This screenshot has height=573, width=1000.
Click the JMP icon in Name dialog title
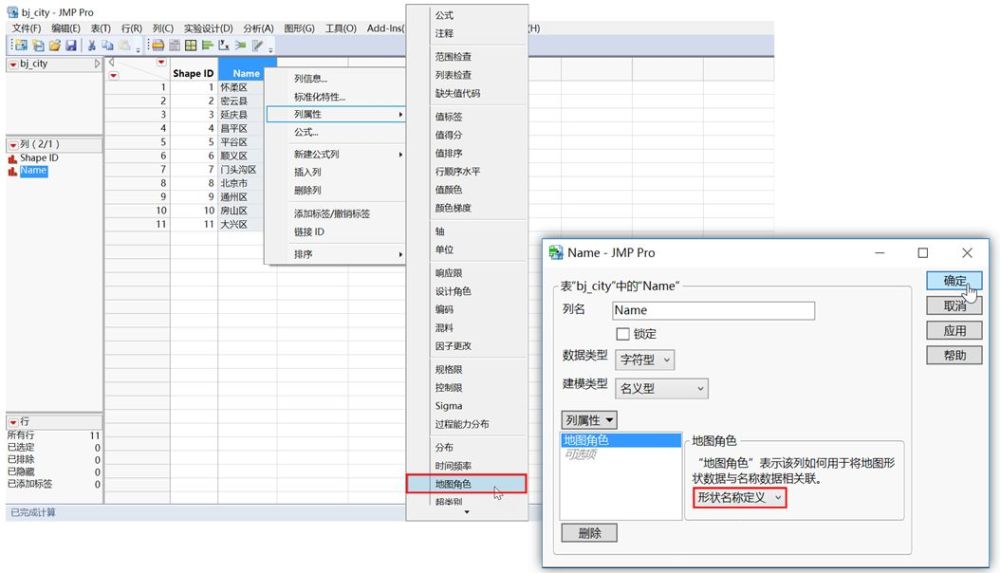click(x=555, y=253)
